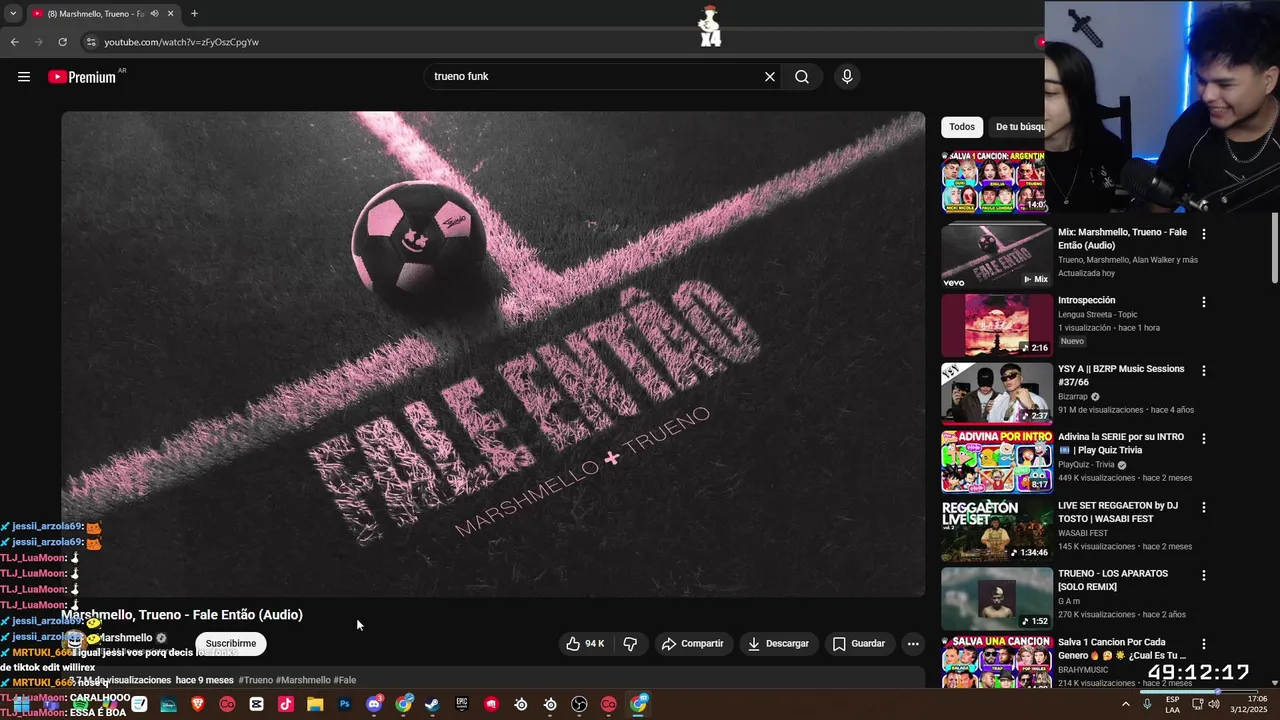Open options for Adivina la SERIE video

[1204, 438]
